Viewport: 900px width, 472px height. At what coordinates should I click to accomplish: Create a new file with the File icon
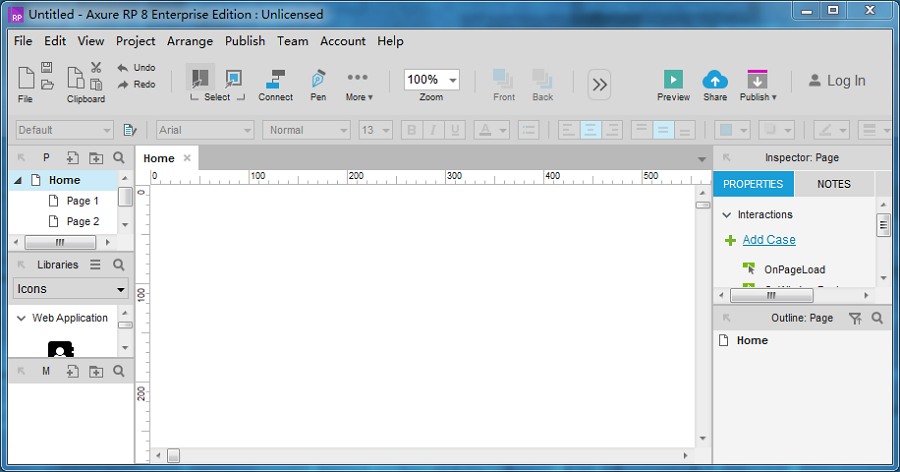[26, 78]
